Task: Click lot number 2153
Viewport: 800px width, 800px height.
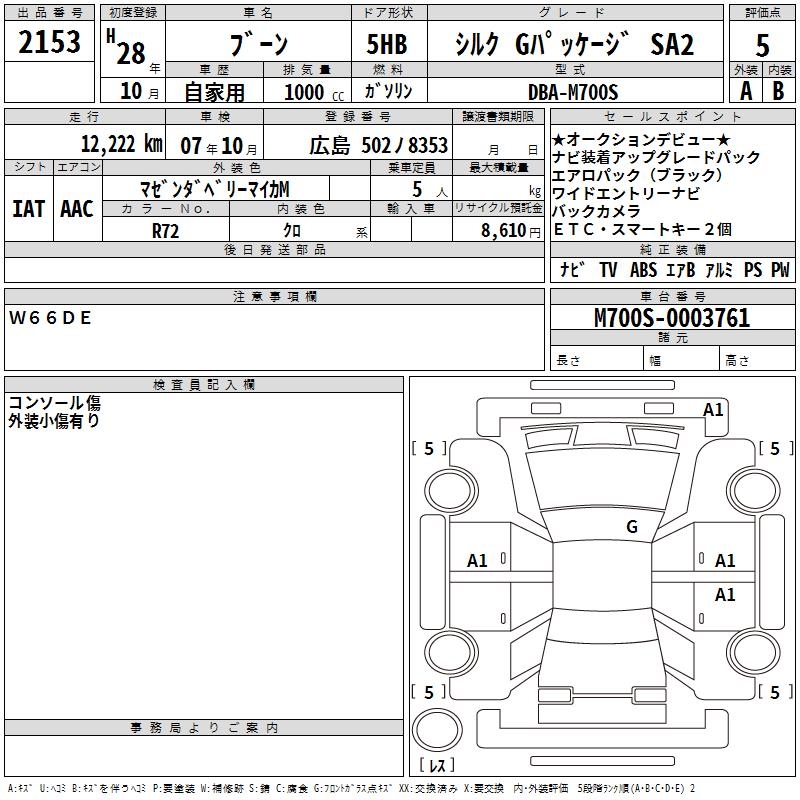Action: 49,42
